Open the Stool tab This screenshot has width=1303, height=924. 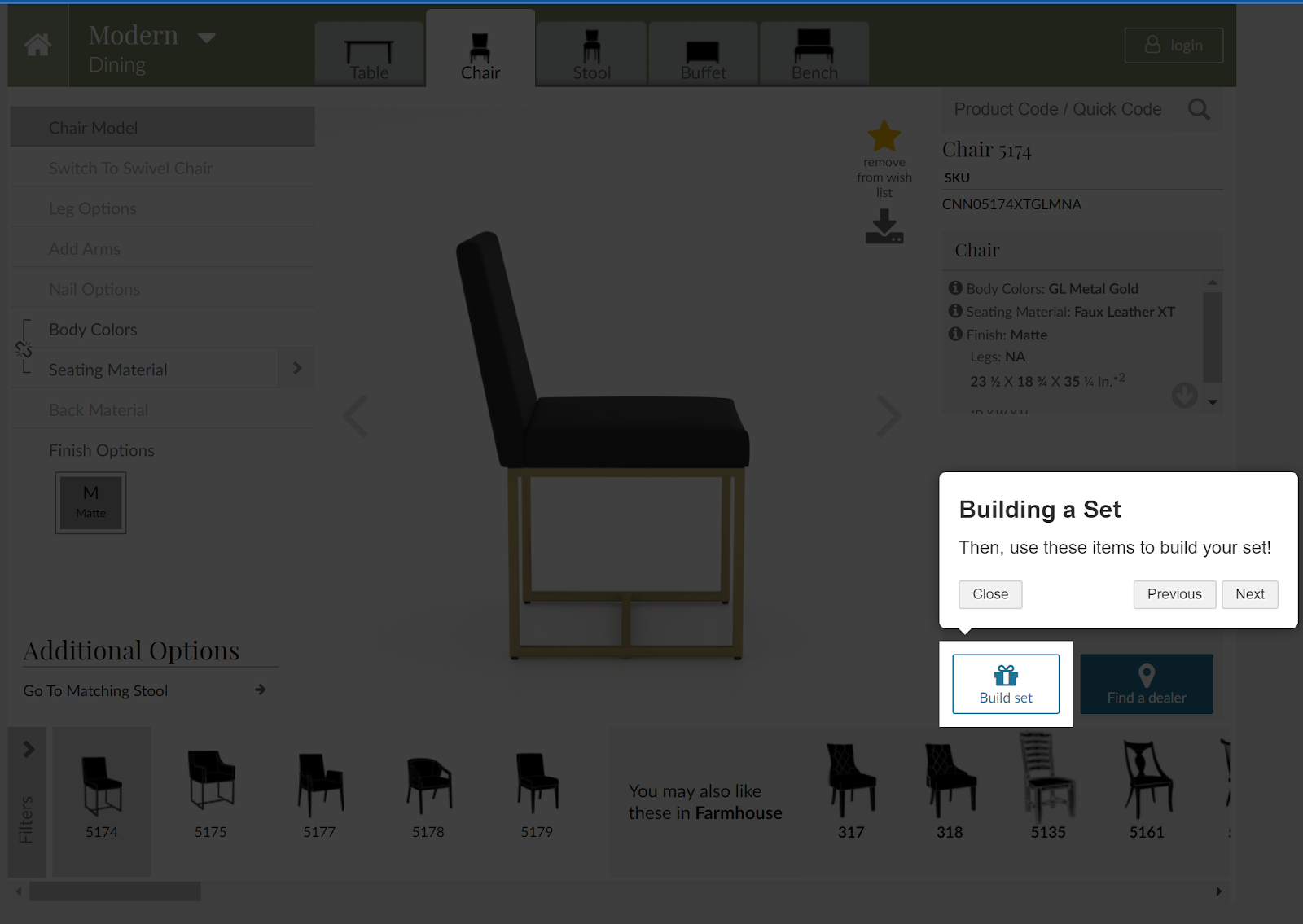[592, 55]
